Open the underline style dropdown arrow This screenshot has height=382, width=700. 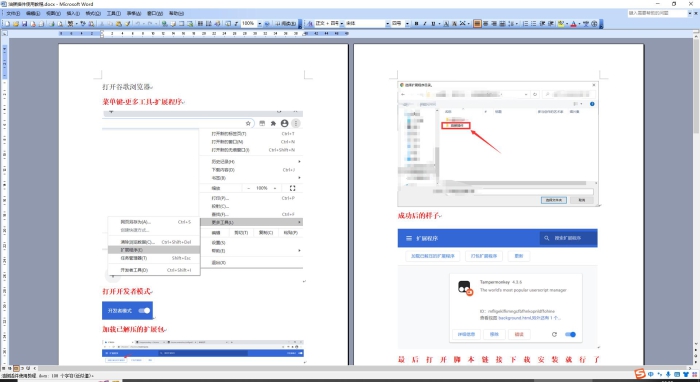[439, 23]
